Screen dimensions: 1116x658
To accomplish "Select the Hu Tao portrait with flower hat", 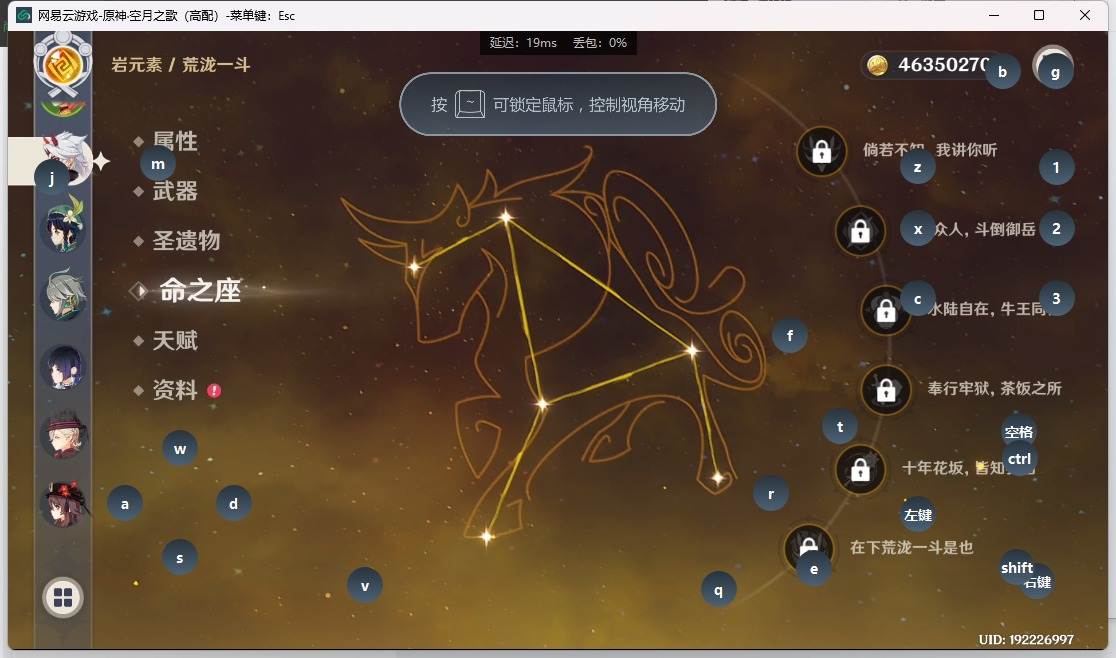I will click(x=63, y=504).
